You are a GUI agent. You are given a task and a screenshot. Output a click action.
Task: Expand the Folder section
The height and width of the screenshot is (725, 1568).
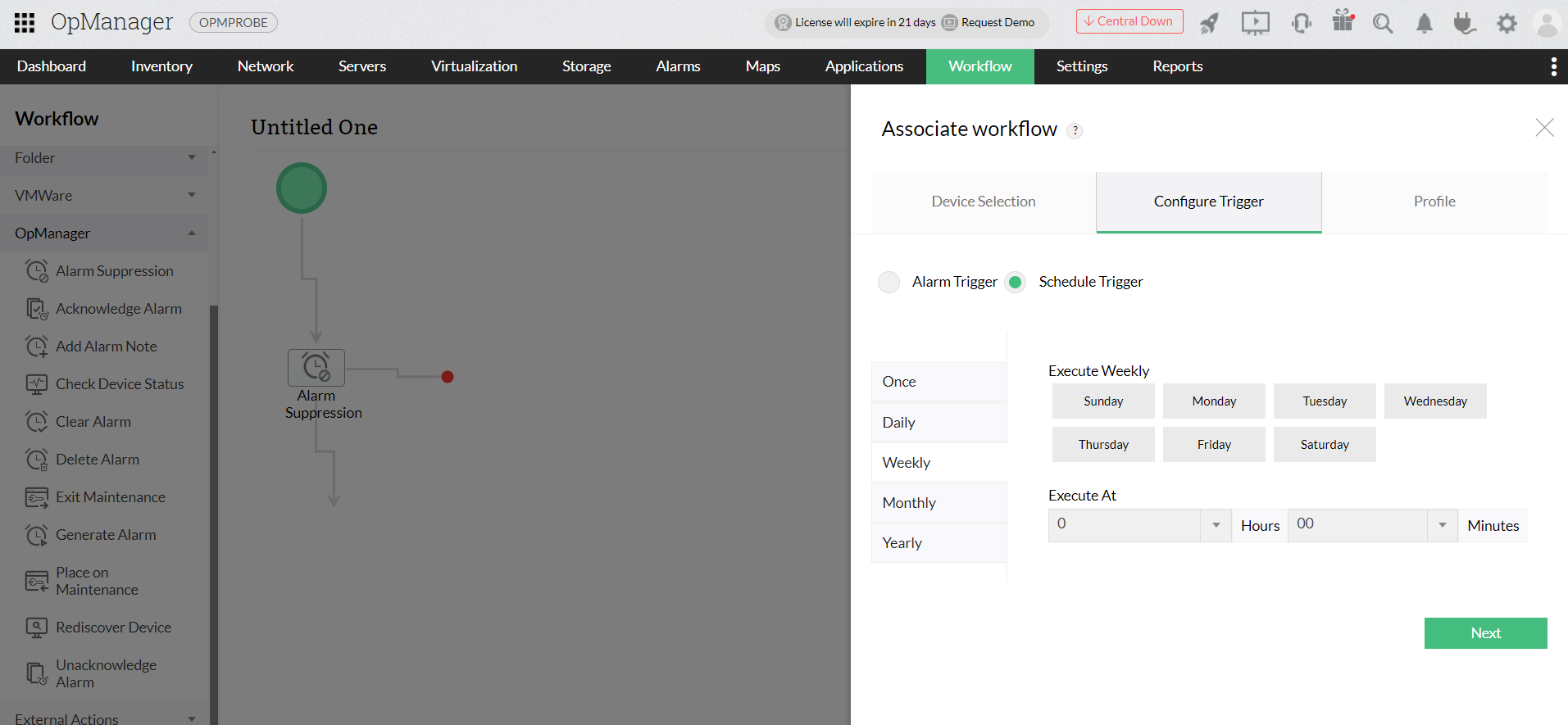(104, 158)
